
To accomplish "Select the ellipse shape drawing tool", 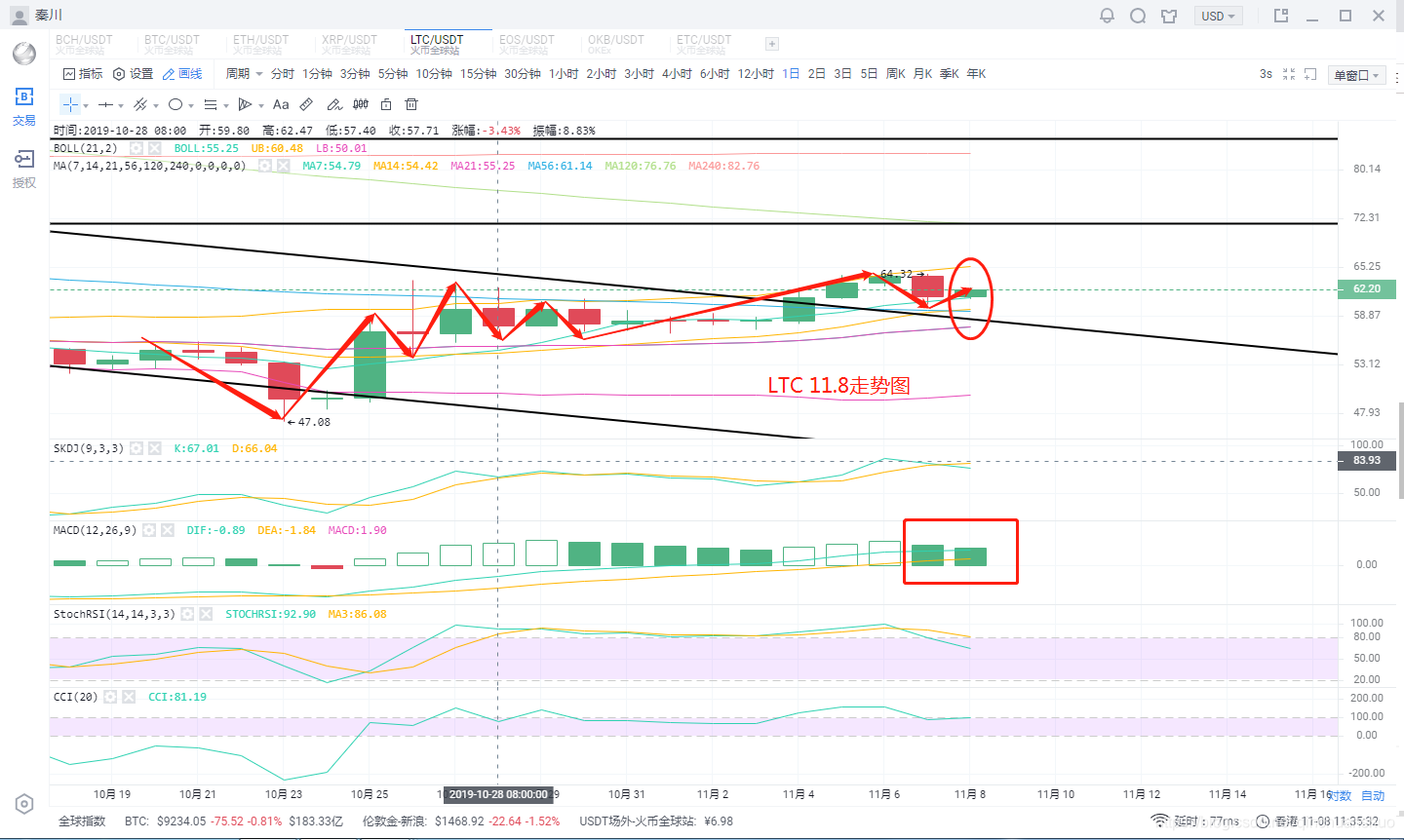I will click(x=175, y=104).
